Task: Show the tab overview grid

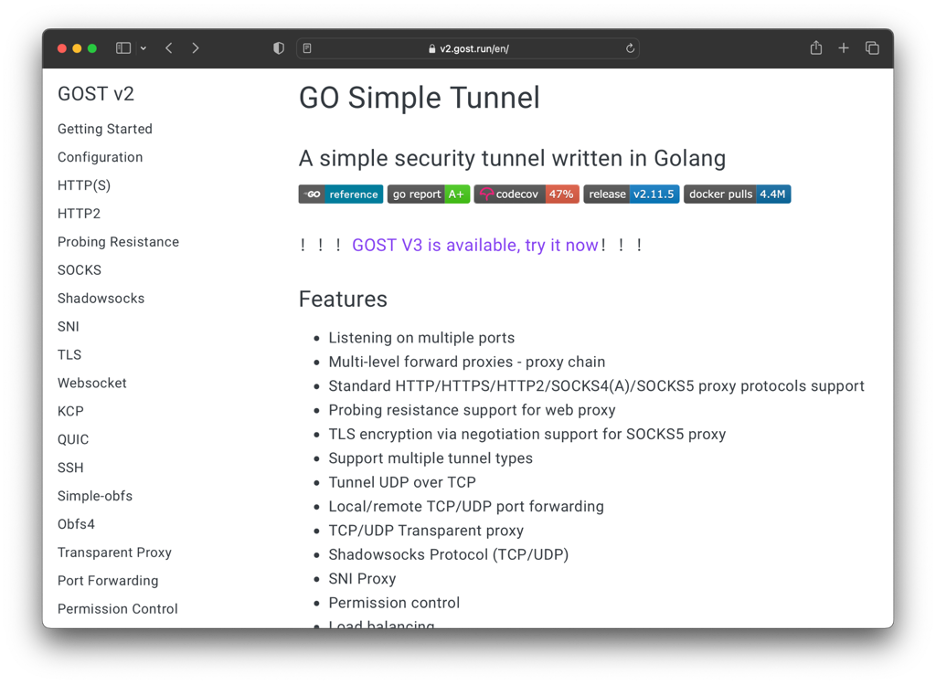Action: tap(871, 47)
